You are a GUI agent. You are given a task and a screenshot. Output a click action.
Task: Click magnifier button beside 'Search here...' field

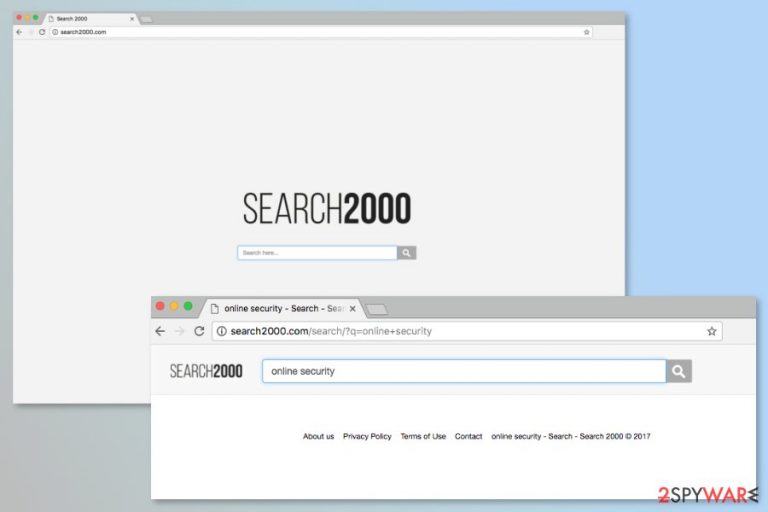tap(407, 253)
